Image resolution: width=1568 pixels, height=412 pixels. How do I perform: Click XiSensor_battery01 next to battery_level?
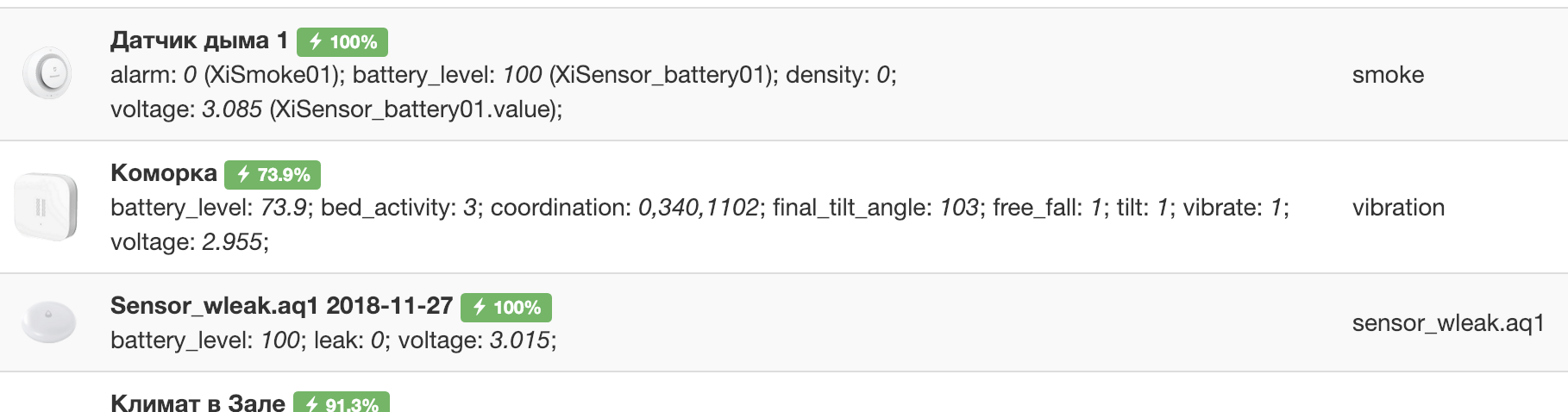click(660, 75)
